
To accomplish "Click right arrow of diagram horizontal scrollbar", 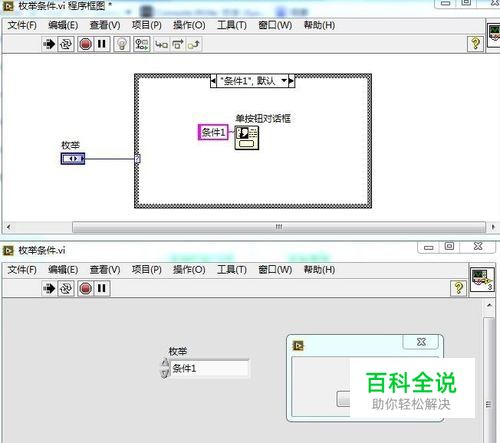I will tap(493, 227).
